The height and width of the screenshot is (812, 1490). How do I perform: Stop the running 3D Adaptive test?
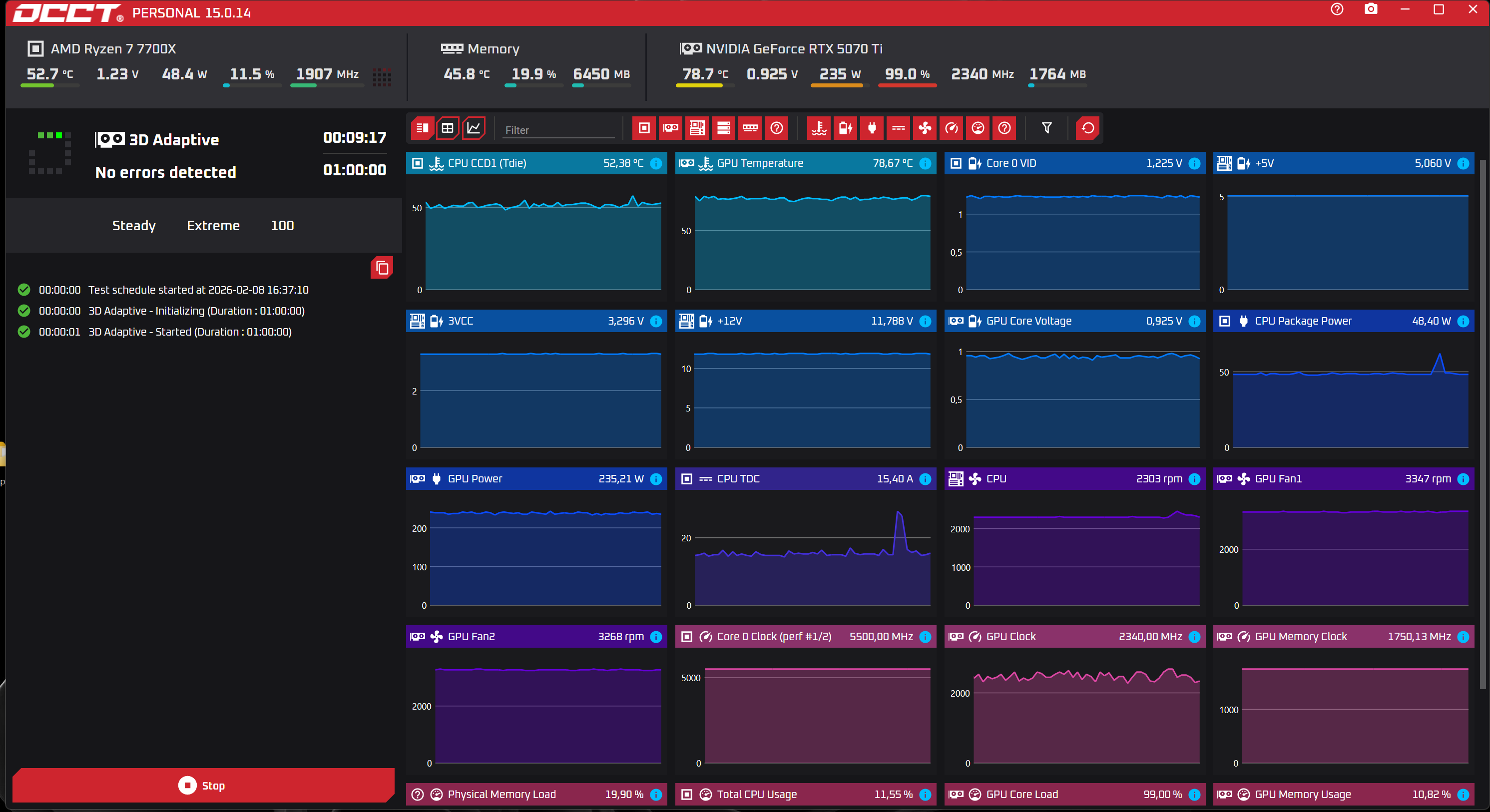pos(203,785)
